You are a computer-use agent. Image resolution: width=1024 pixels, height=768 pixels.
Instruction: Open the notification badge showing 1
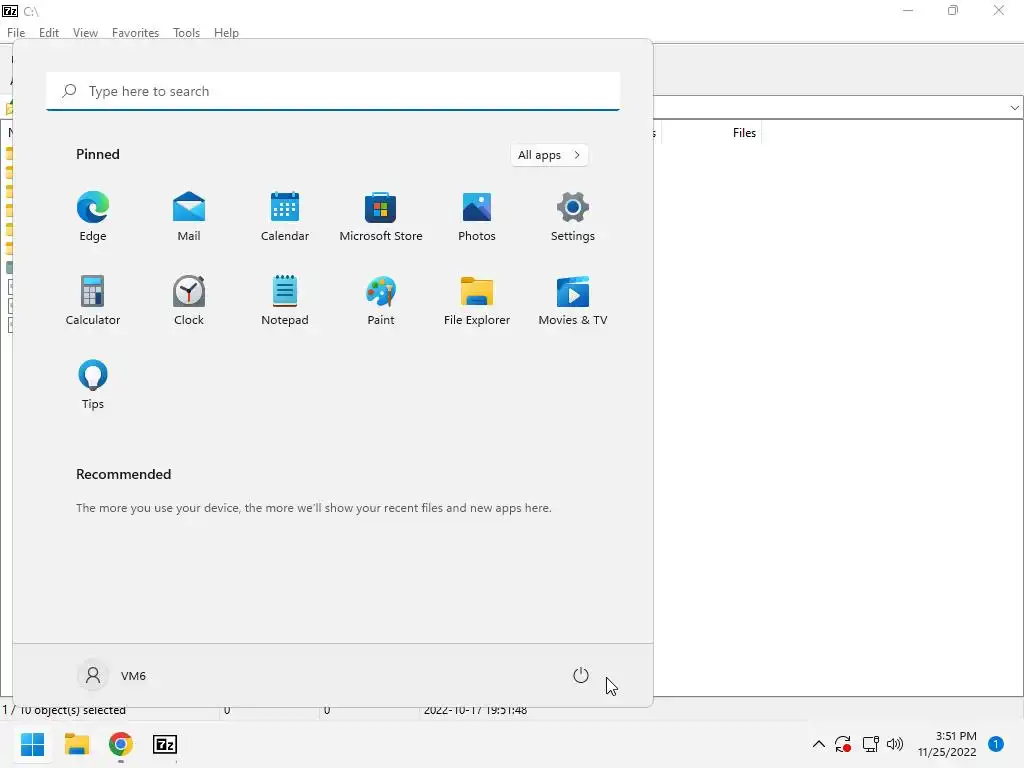click(x=996, y=744)
